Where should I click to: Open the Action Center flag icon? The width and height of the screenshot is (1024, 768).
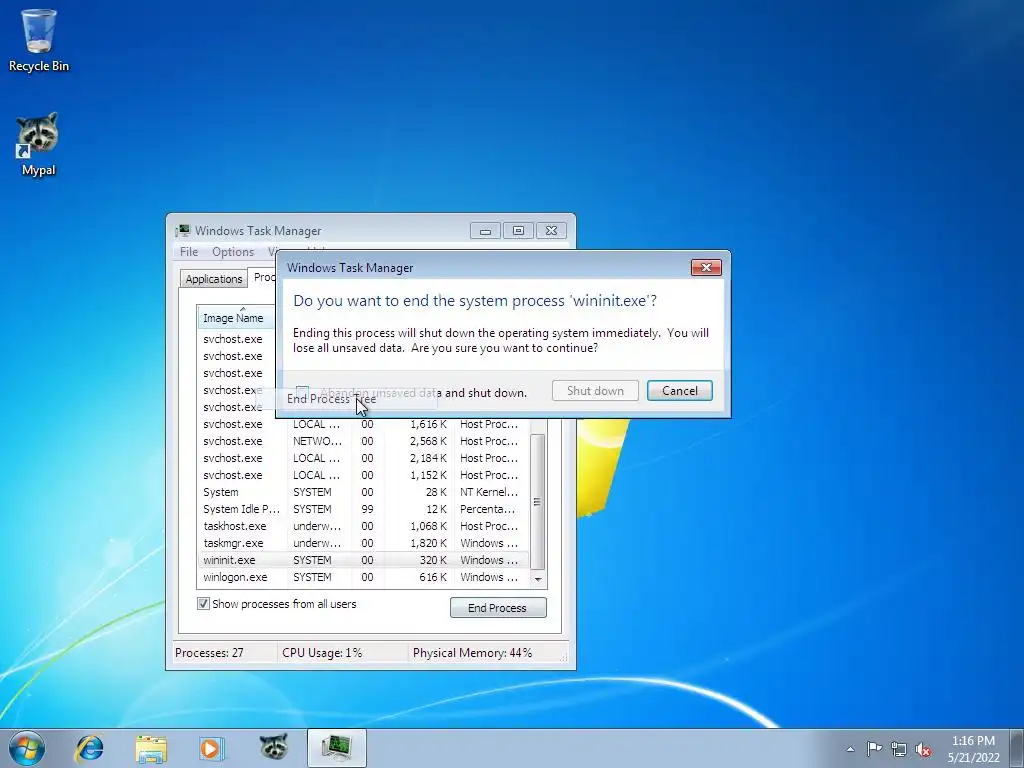(874, 749)
